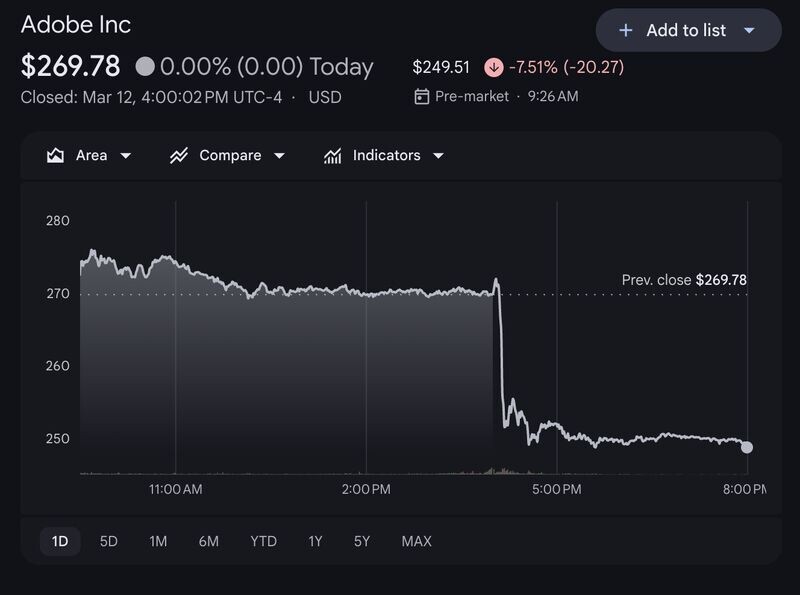Click the pre-market calendar icon
Viewport: 800px width, 595px height.
(x=421, y=96)
